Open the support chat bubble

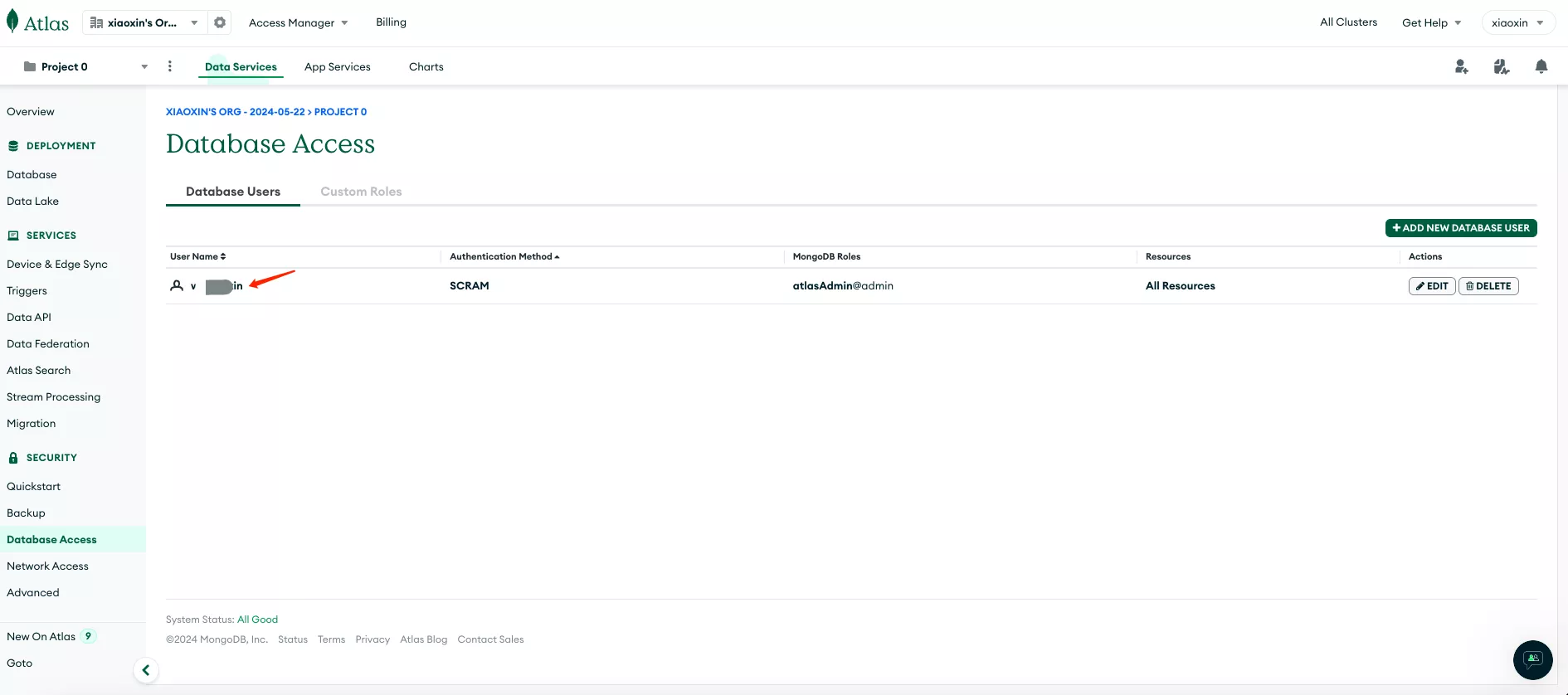click(x=1533, y=660)
